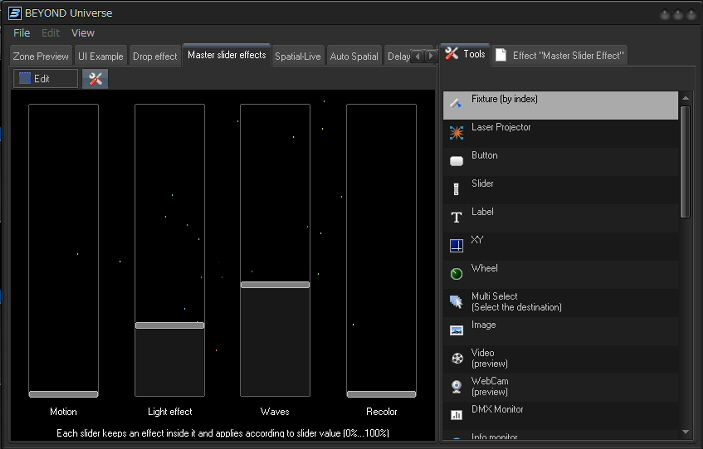
Task: Click the Light effect slider handle
Action: (169, 326)
